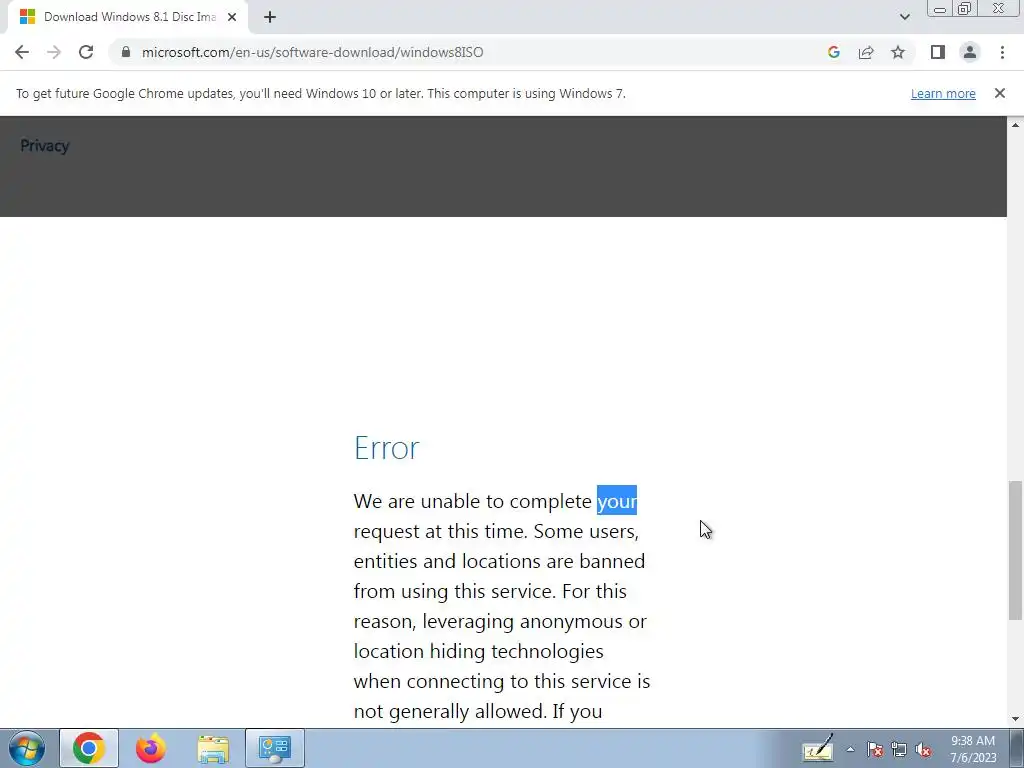Click the highlighted word 'your'
This screenshot has height=768, width=1024.
[616, 501]
